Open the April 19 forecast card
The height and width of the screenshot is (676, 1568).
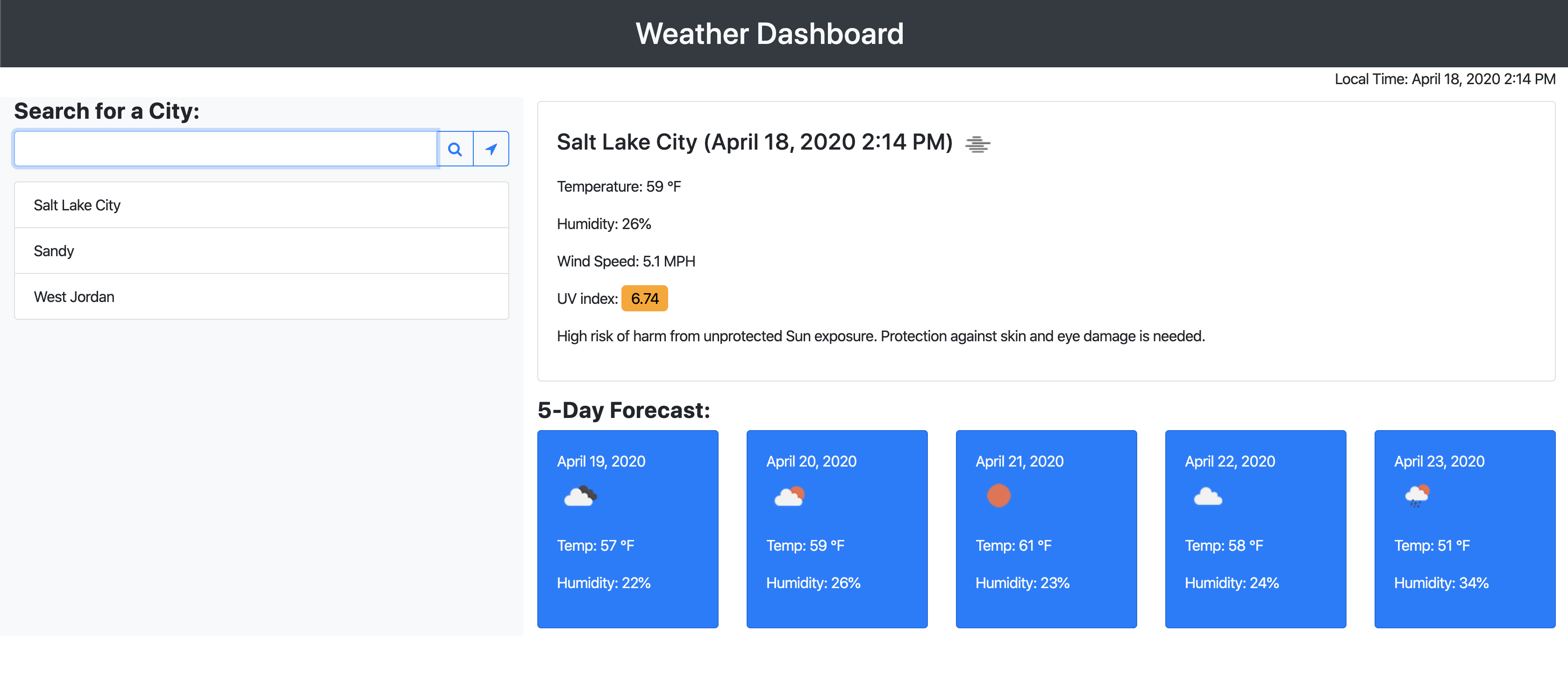click(x=627, y=529)
